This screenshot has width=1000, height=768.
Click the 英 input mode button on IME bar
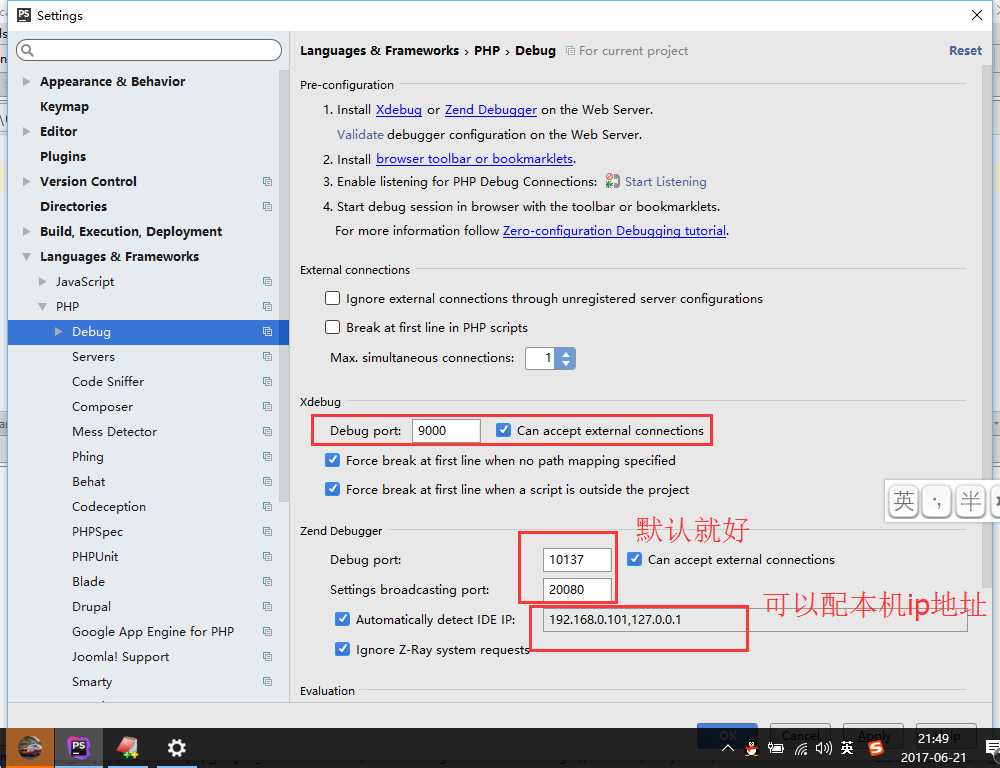(x=903, y=501)
